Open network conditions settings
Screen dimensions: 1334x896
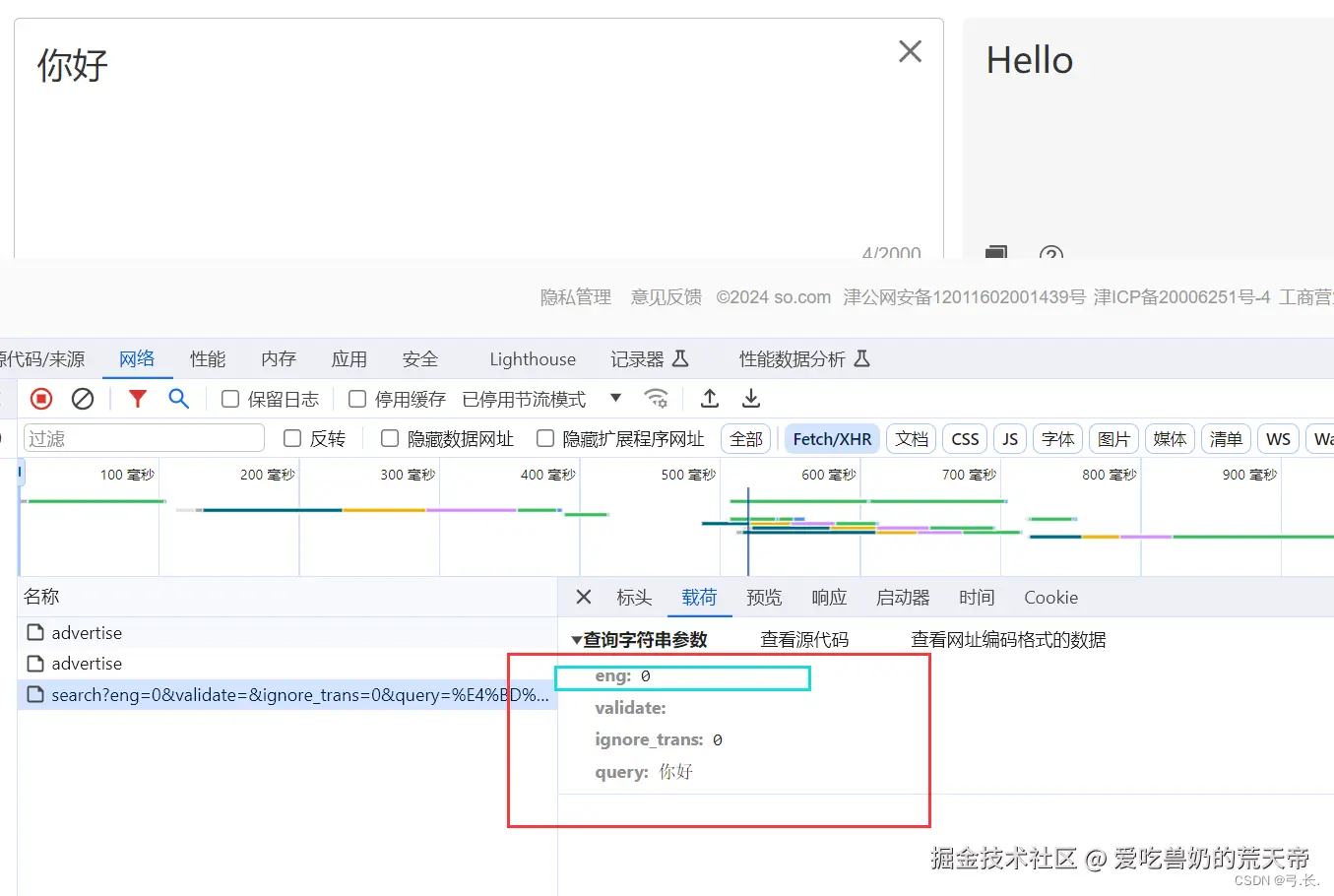[x=657, y=398]
